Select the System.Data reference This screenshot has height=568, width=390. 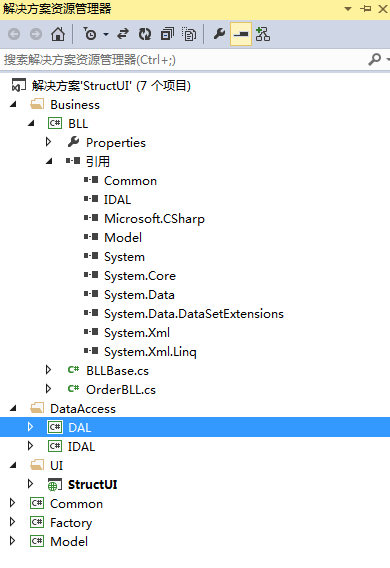click(x=139, y=295)
